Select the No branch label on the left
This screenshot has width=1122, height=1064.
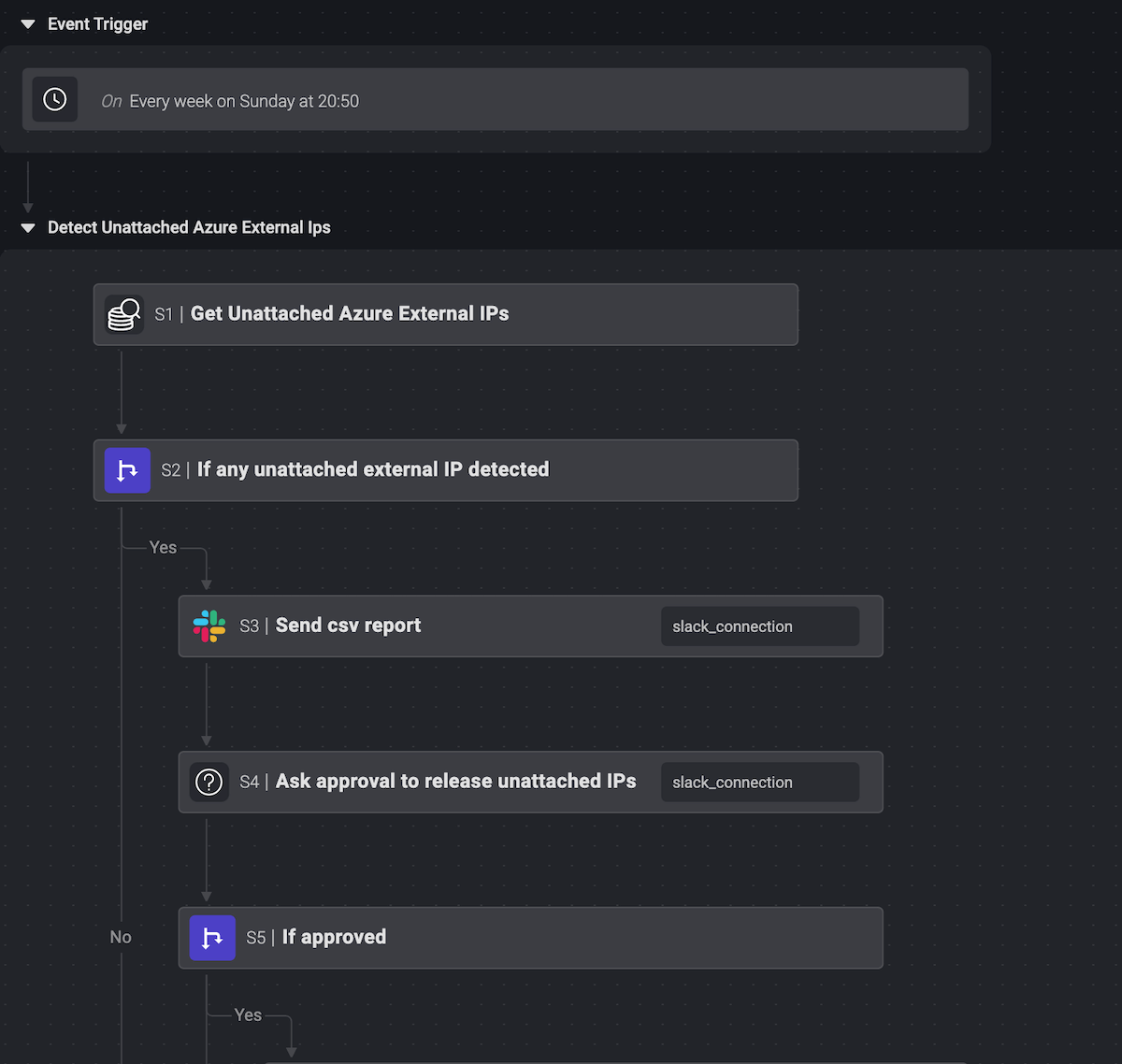[121, 936]
